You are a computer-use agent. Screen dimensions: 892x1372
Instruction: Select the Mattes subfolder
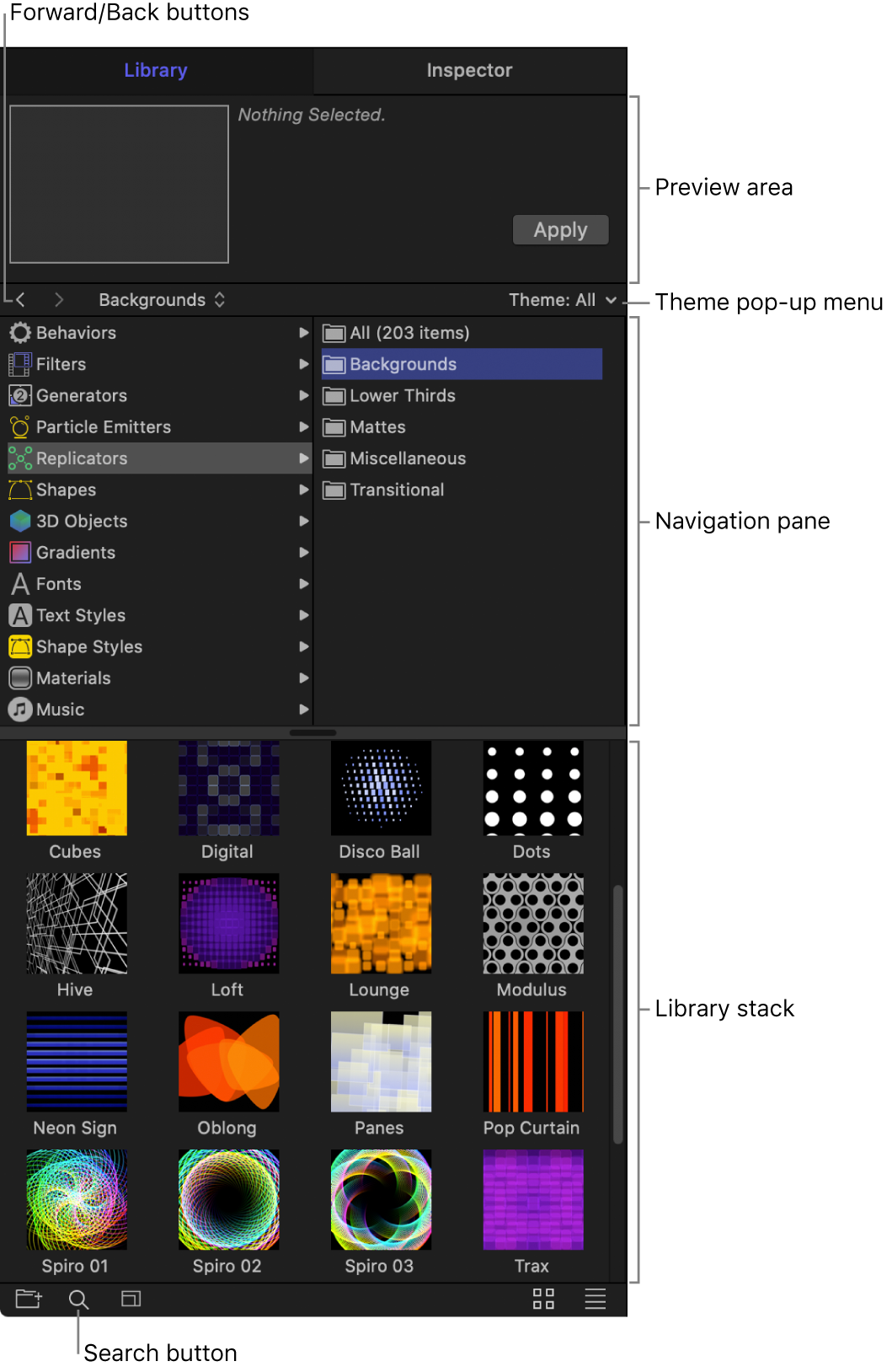tap(462, 426)
